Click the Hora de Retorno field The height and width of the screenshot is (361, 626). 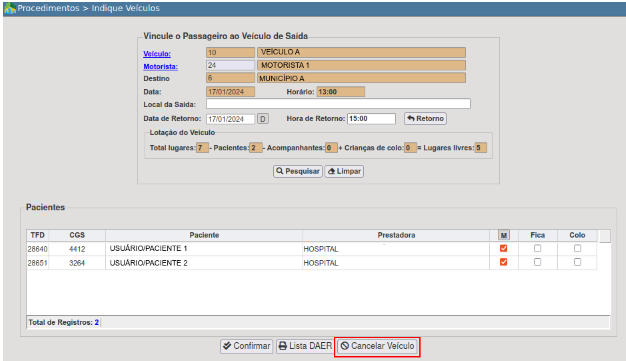click(x=371, y=119)
